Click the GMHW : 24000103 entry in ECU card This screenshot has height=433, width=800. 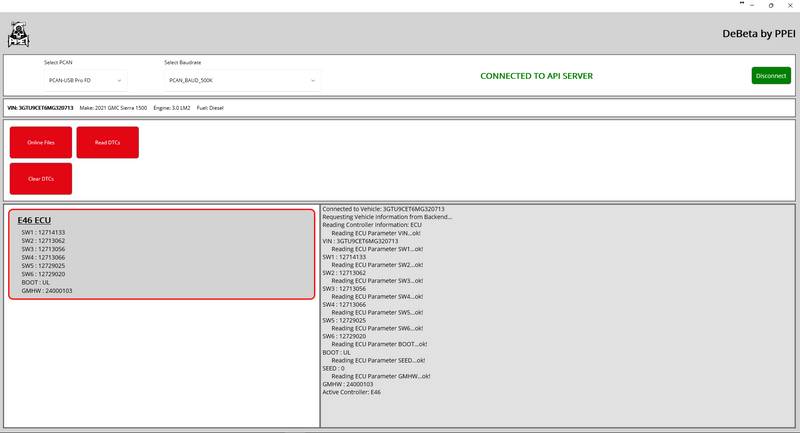click(47, 291)
